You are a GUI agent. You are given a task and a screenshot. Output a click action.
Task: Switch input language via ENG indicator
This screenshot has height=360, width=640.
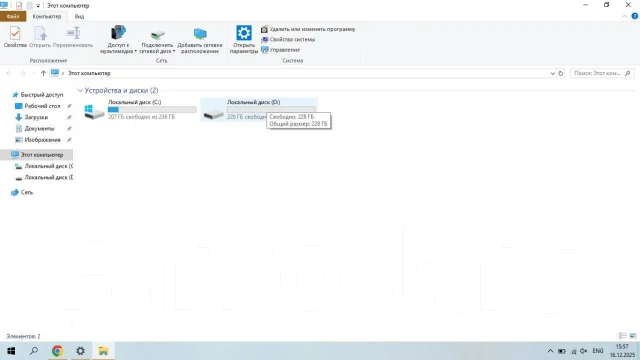click(x=598, y=351)
